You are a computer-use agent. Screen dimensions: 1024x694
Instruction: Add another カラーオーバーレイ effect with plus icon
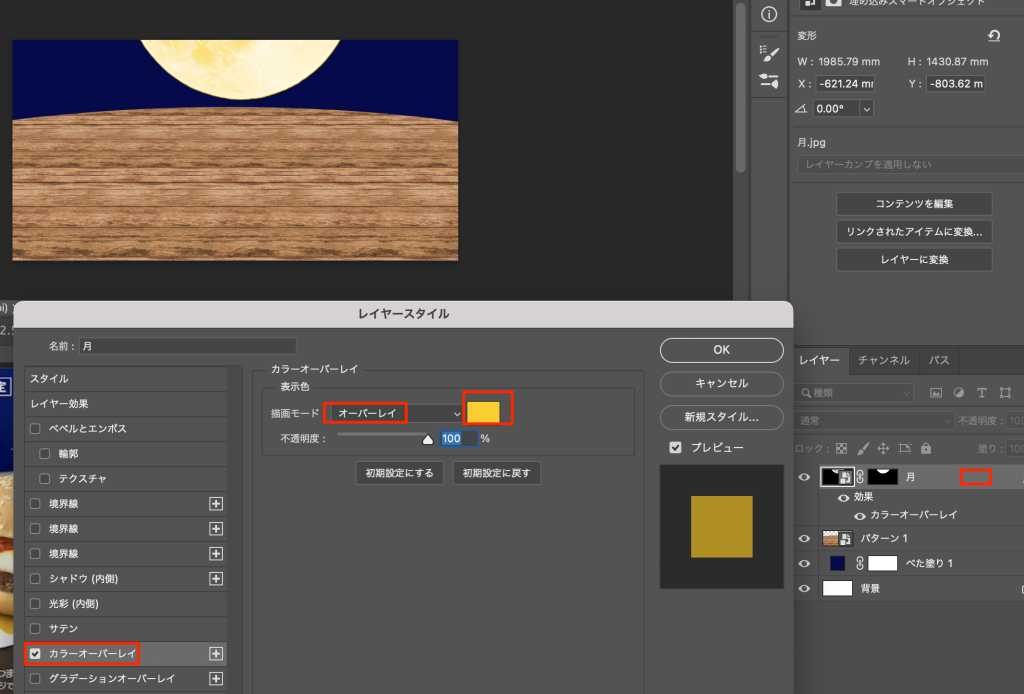[x=215, y=653]
